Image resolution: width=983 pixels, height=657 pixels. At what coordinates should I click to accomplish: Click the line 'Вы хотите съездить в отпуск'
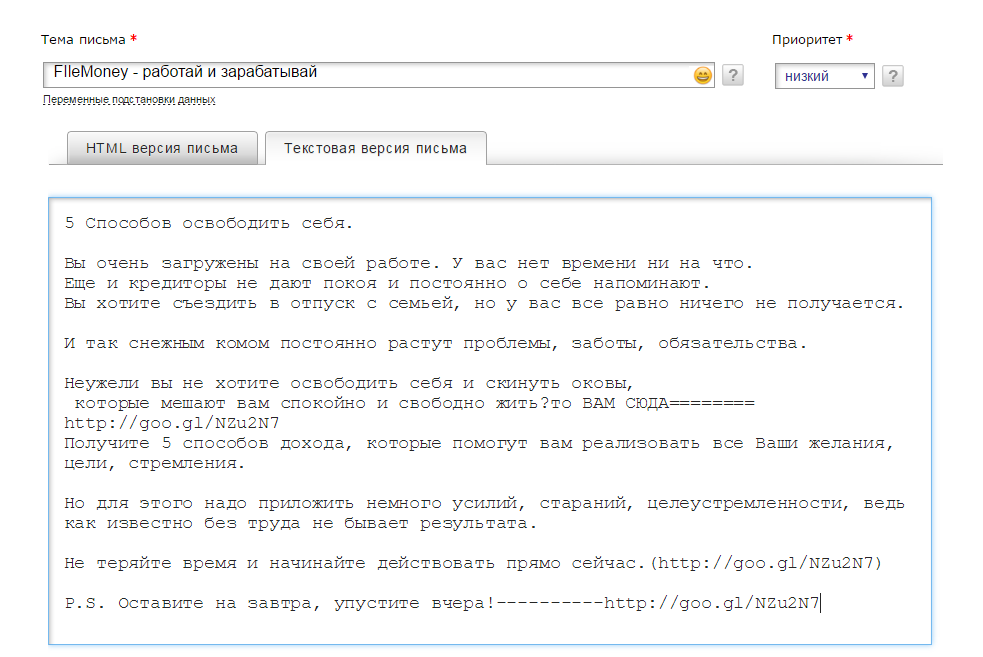(x=484, y=303)
